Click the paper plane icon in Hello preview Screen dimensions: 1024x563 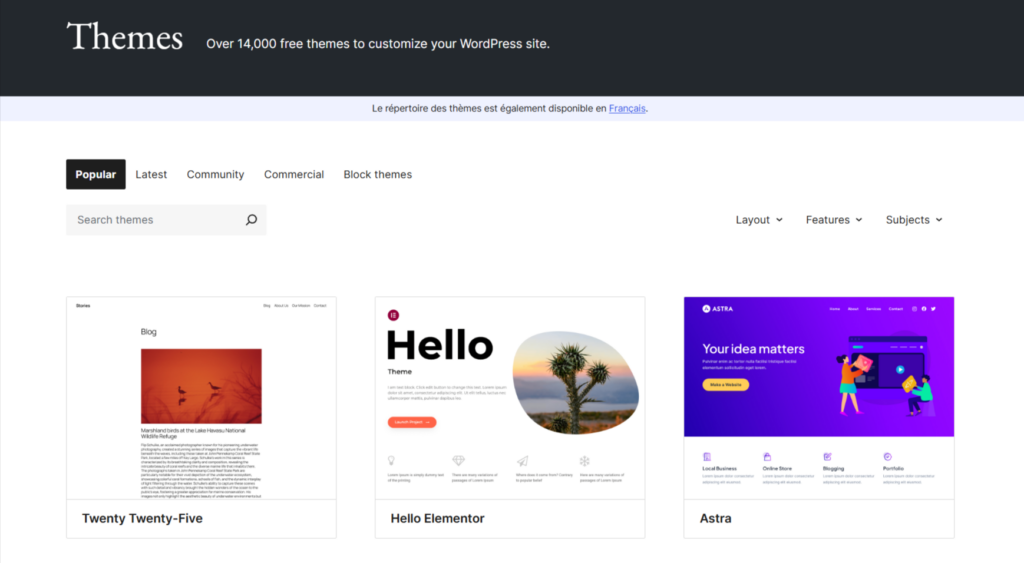521,461
